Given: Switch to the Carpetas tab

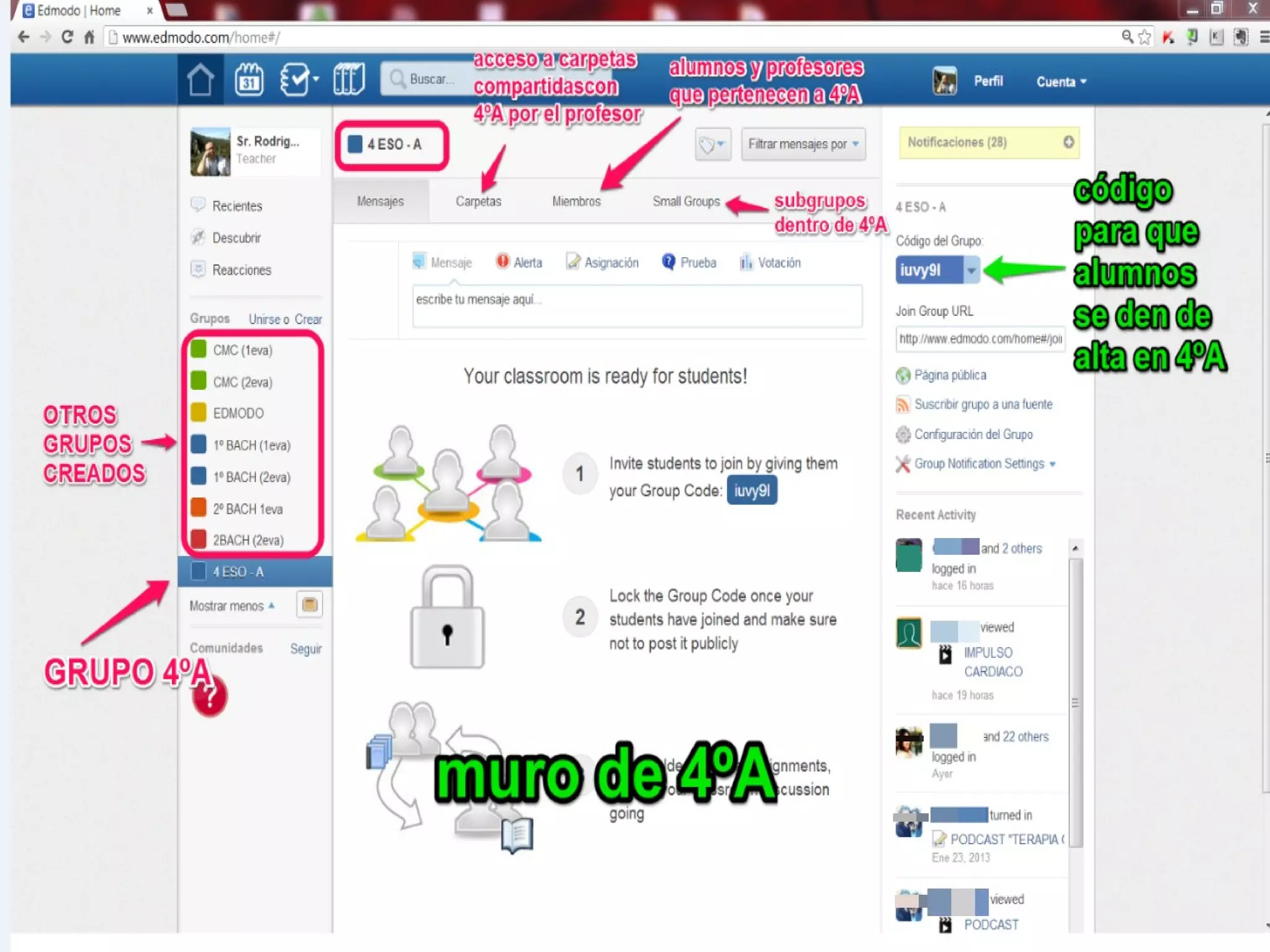Looking at the screenshot, I should click(x=478, y=201).
